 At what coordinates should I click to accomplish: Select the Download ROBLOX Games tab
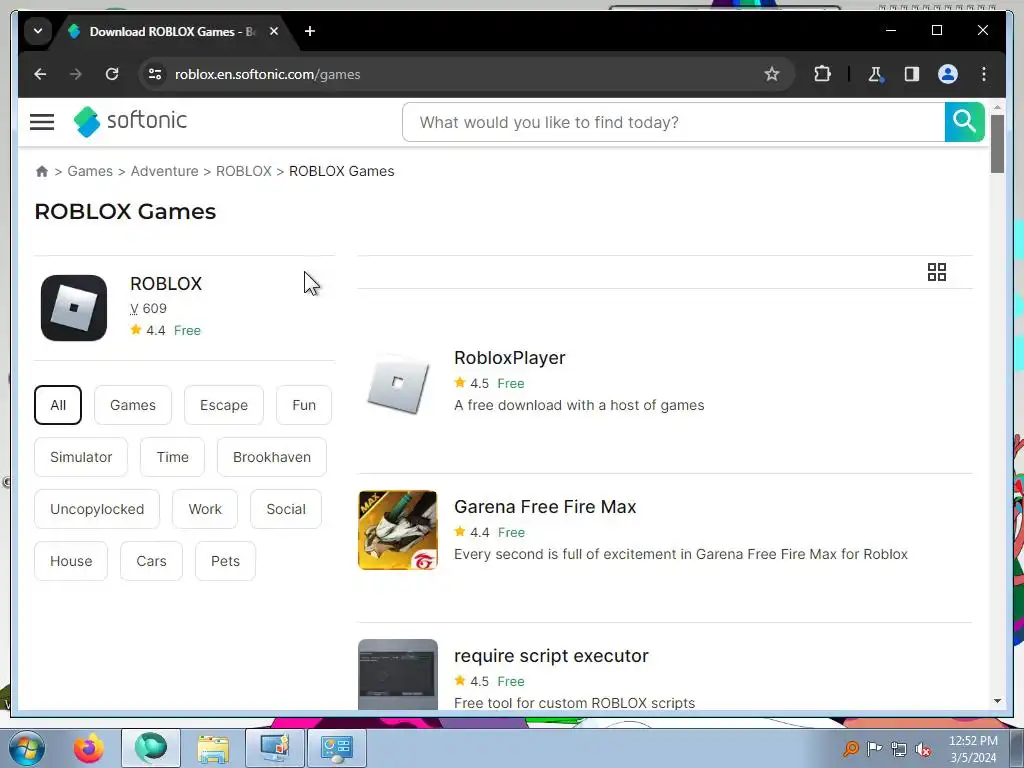[171, 31]
